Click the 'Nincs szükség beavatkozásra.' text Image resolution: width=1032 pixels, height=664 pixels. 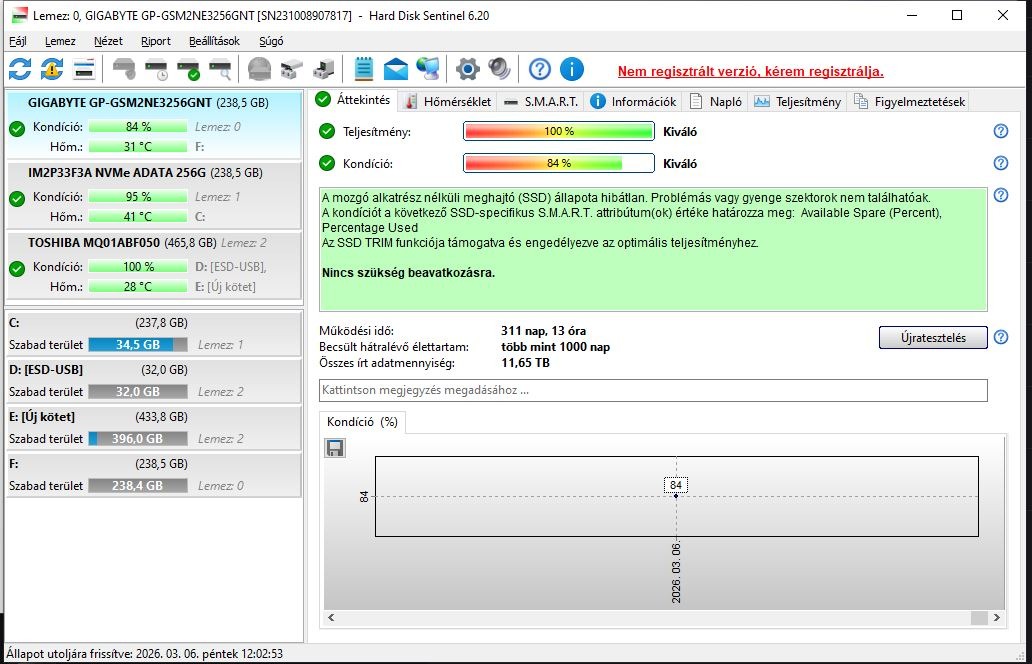click(x=408, y=272)
